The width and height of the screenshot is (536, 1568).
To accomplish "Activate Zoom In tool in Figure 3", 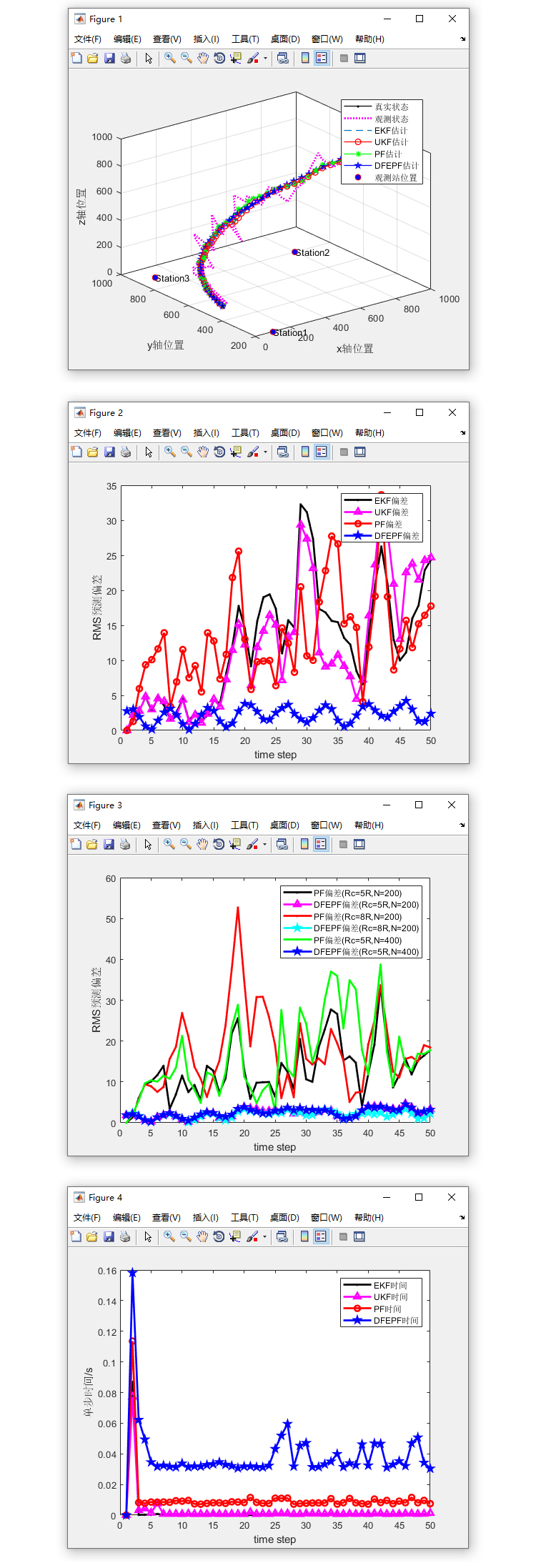I will click(x=169, y=844).
